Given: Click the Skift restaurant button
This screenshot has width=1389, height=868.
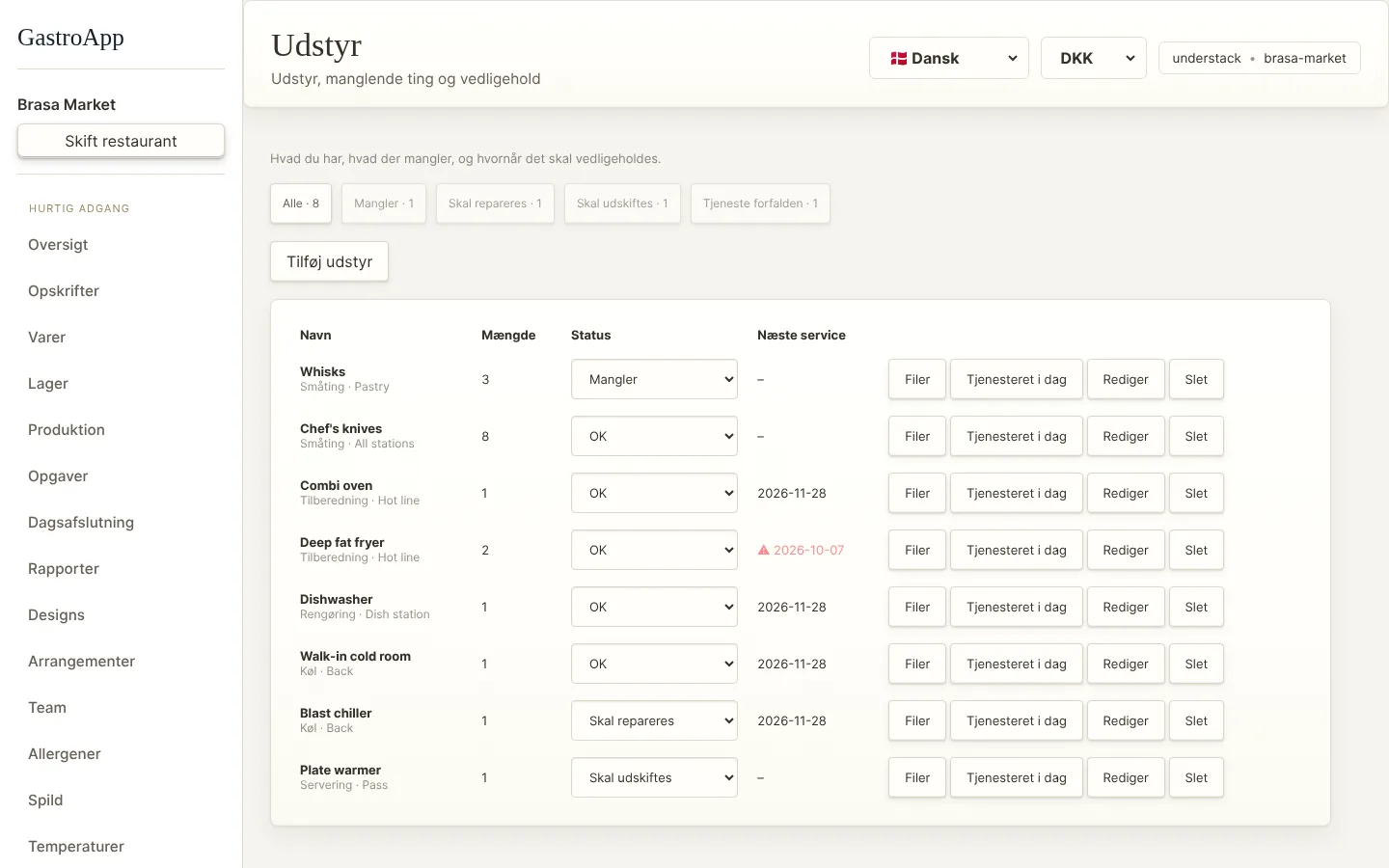Looking at the screenshot, I should pos(121,141).
